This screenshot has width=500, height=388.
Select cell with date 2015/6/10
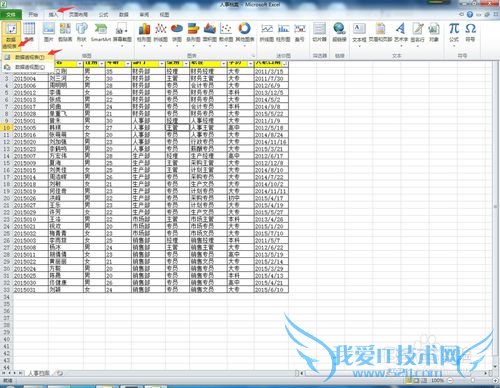(x=271, y=290)
